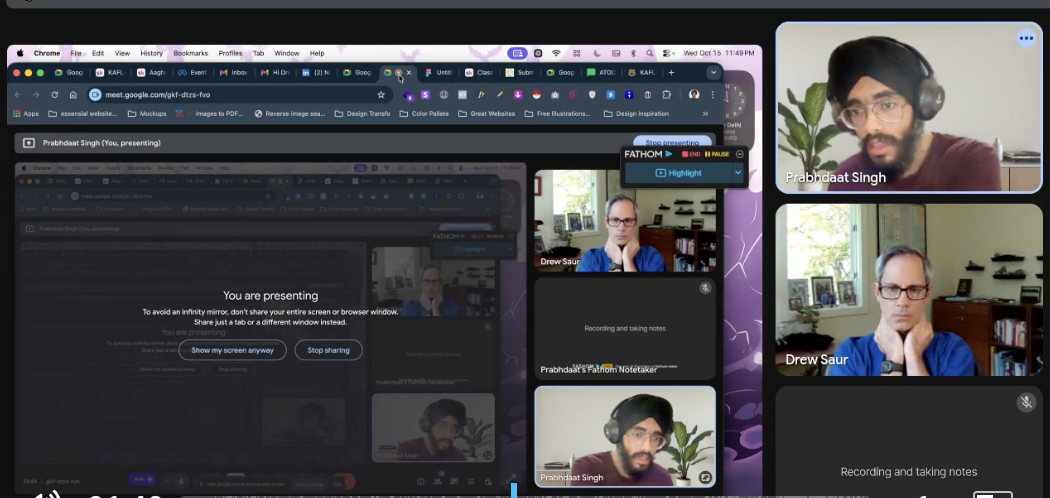Expand the Fathom Highlight dropdown arrow

737,173
